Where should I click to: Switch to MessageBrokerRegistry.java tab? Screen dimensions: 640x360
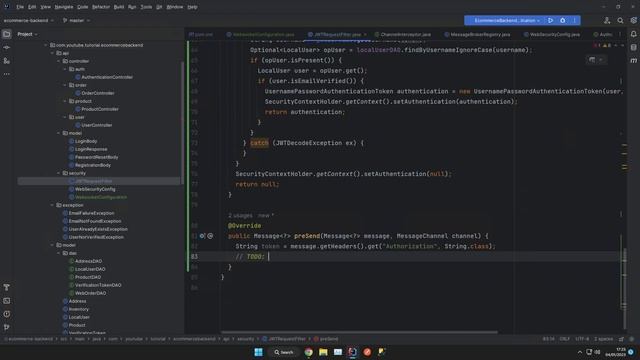(x=477, y=35)
